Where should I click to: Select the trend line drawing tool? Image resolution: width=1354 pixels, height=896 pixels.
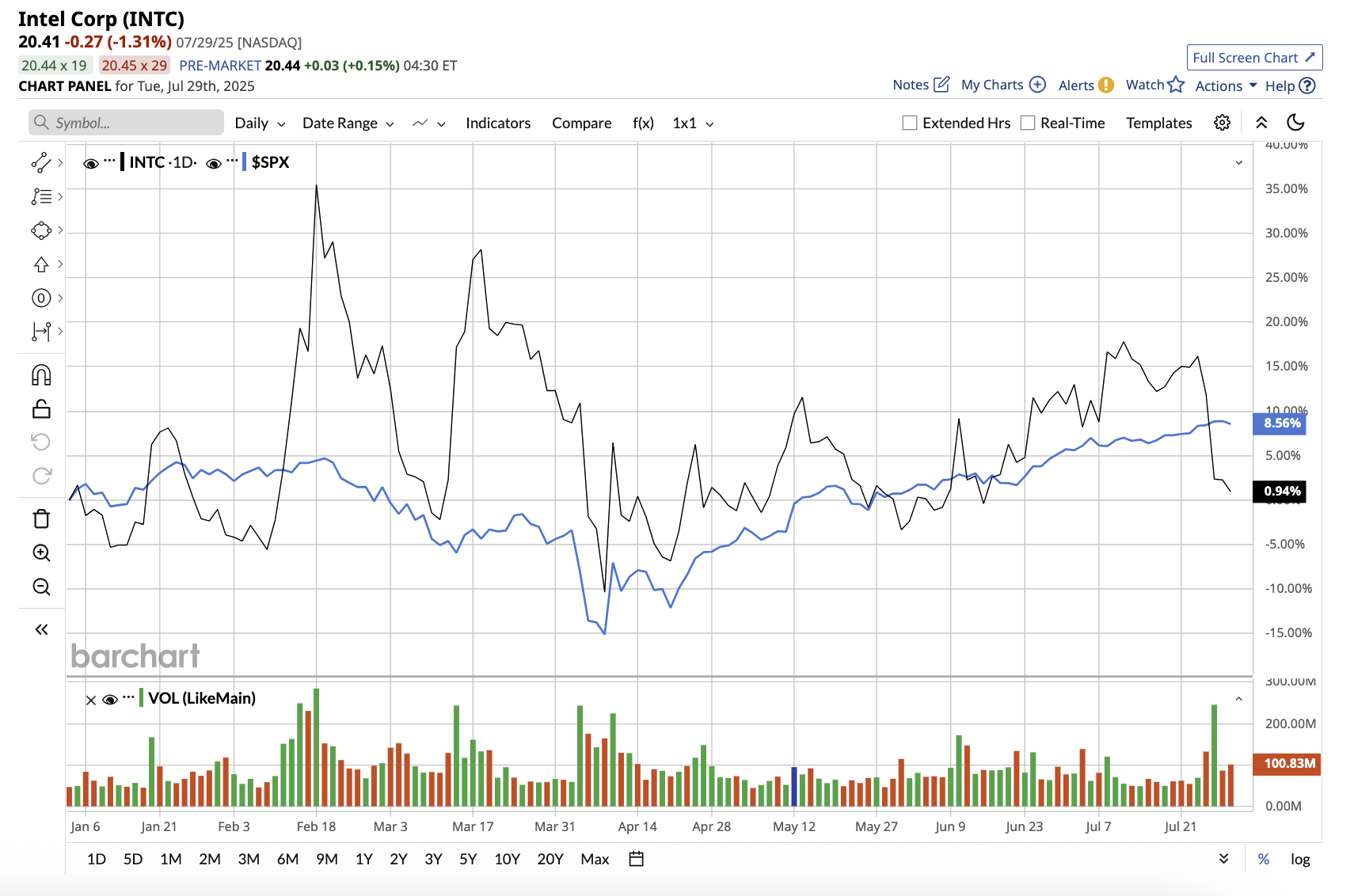41,162
